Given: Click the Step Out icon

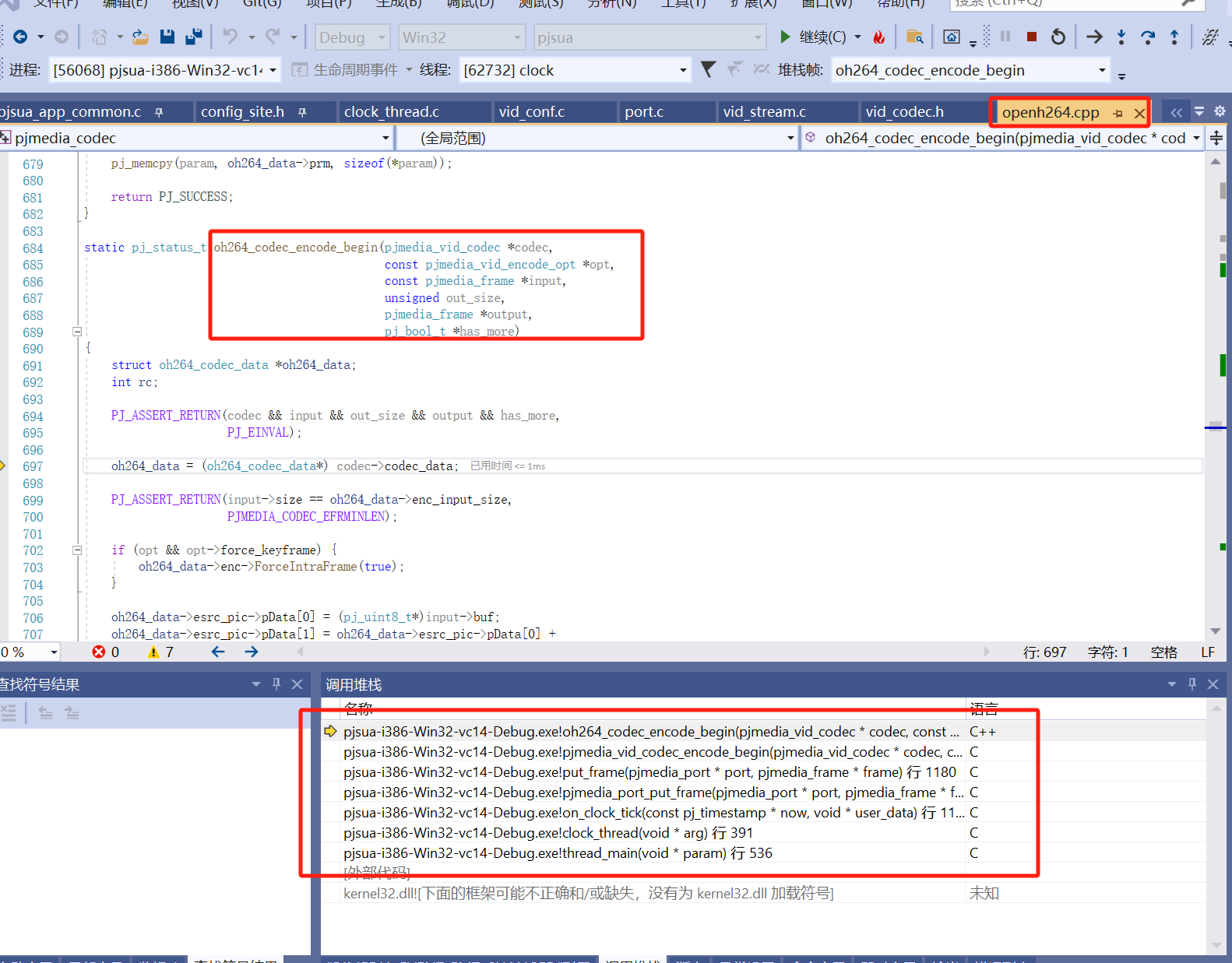Looking at the screenshot, I should pyautogui.click(x=1174, y=37).
